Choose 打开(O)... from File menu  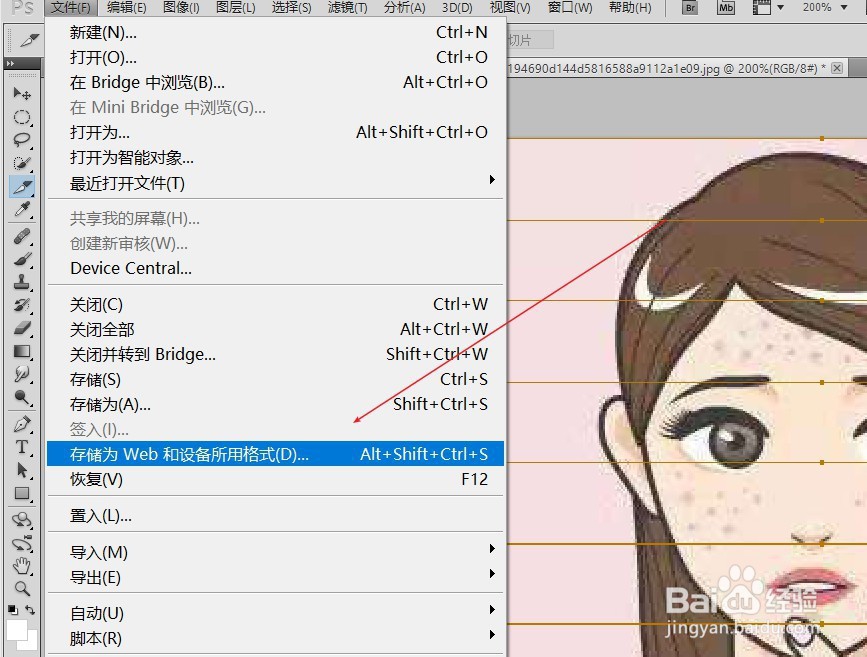point(275,58)
